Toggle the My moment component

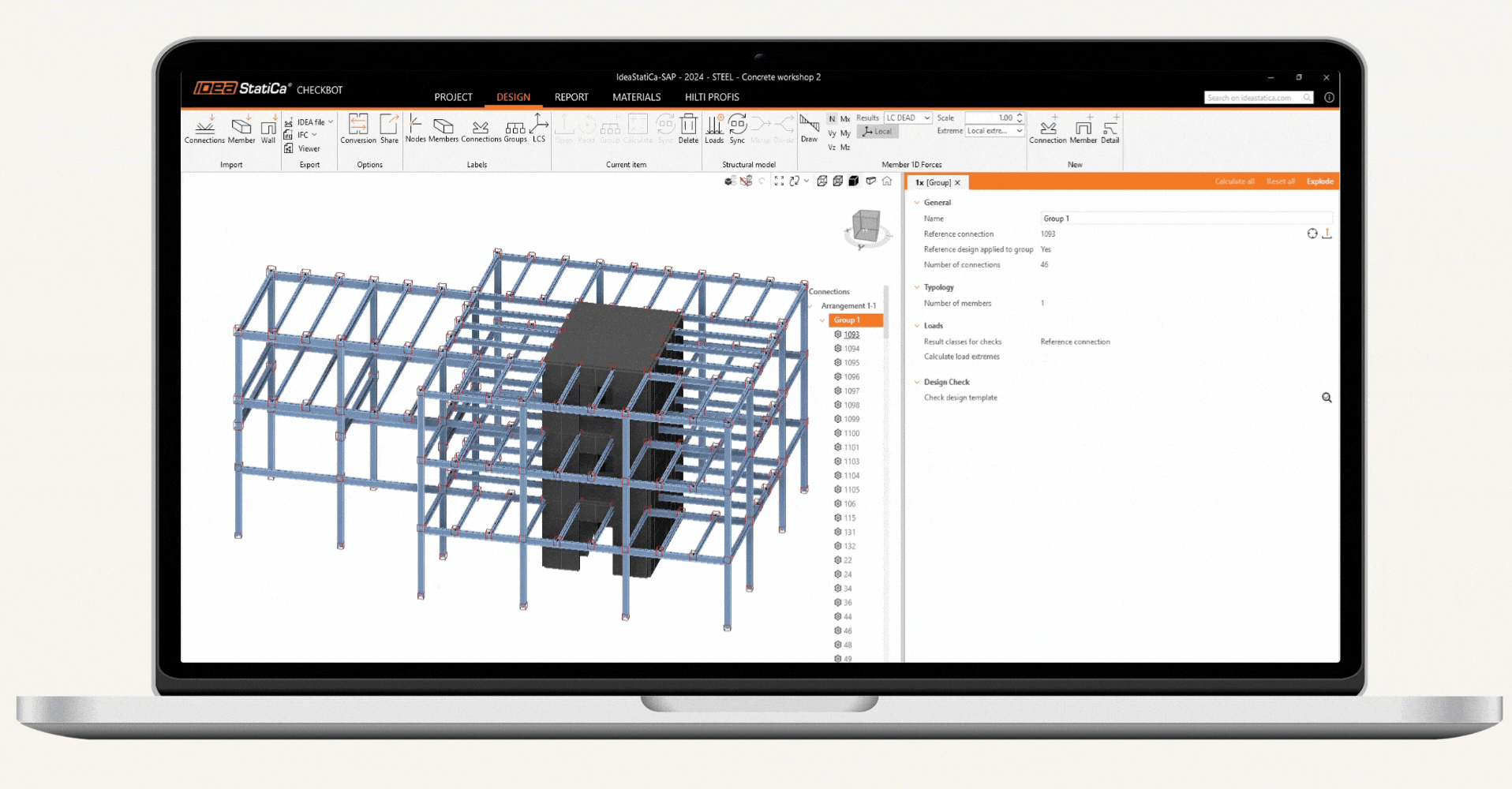tap(845, 133)
